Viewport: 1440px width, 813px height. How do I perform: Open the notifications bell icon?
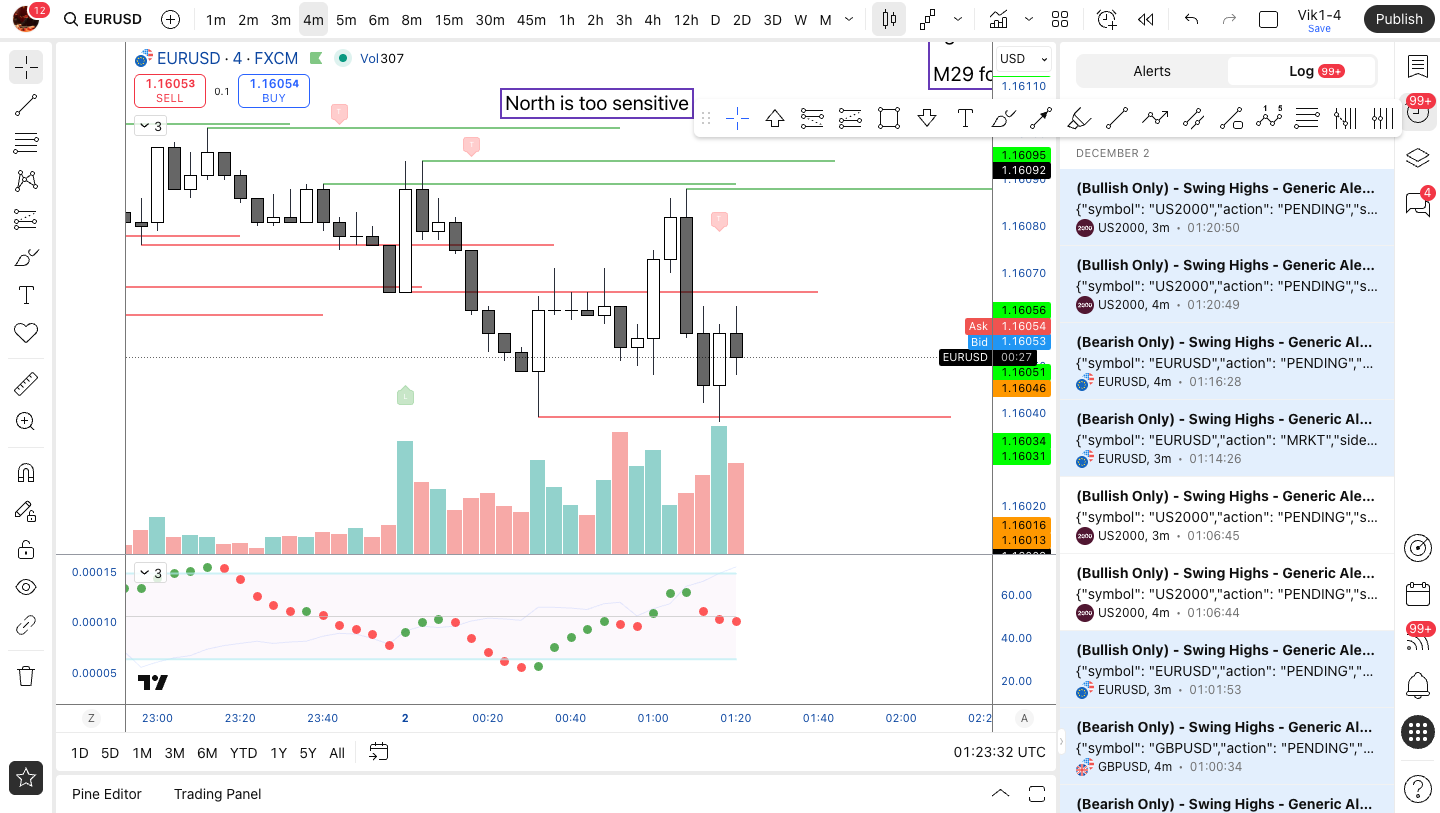click(x=1417, y=686)
